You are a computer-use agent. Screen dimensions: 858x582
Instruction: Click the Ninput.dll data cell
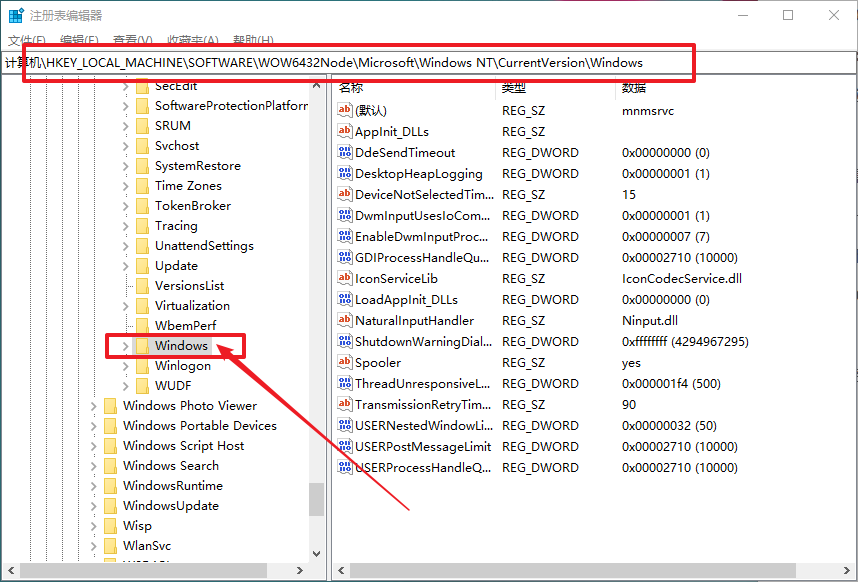[650, 321]
